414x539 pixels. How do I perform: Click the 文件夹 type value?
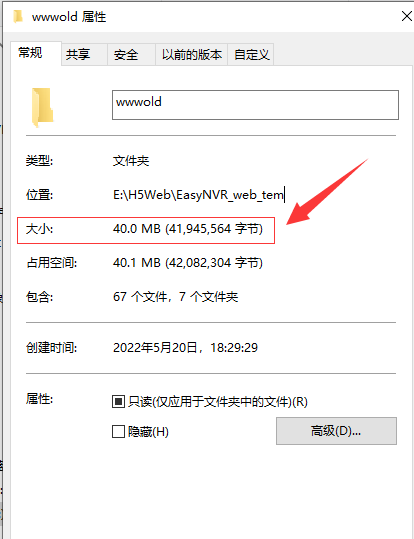tap(131, 161)
